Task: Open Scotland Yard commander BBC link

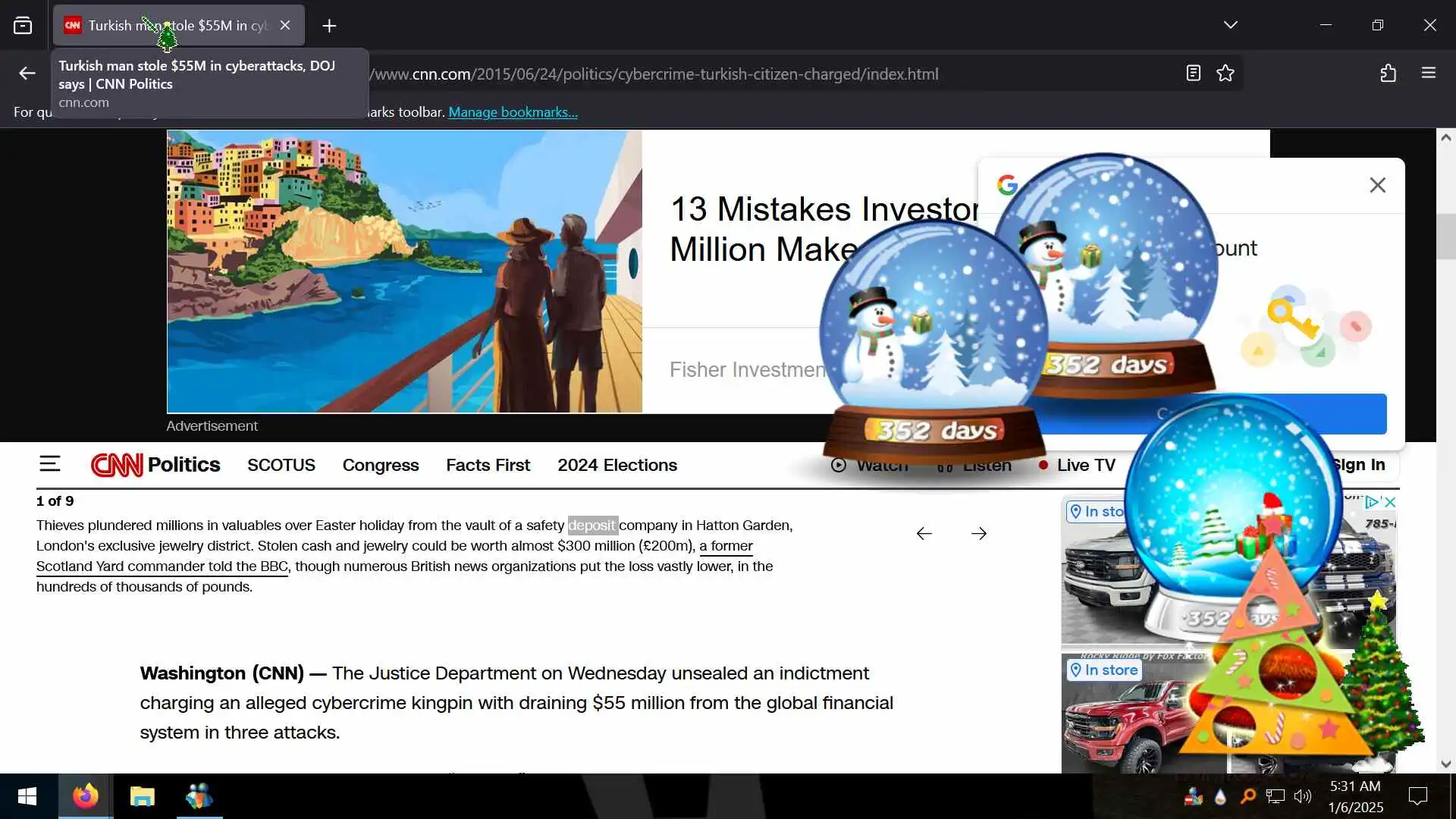Action: coord(162,566)
